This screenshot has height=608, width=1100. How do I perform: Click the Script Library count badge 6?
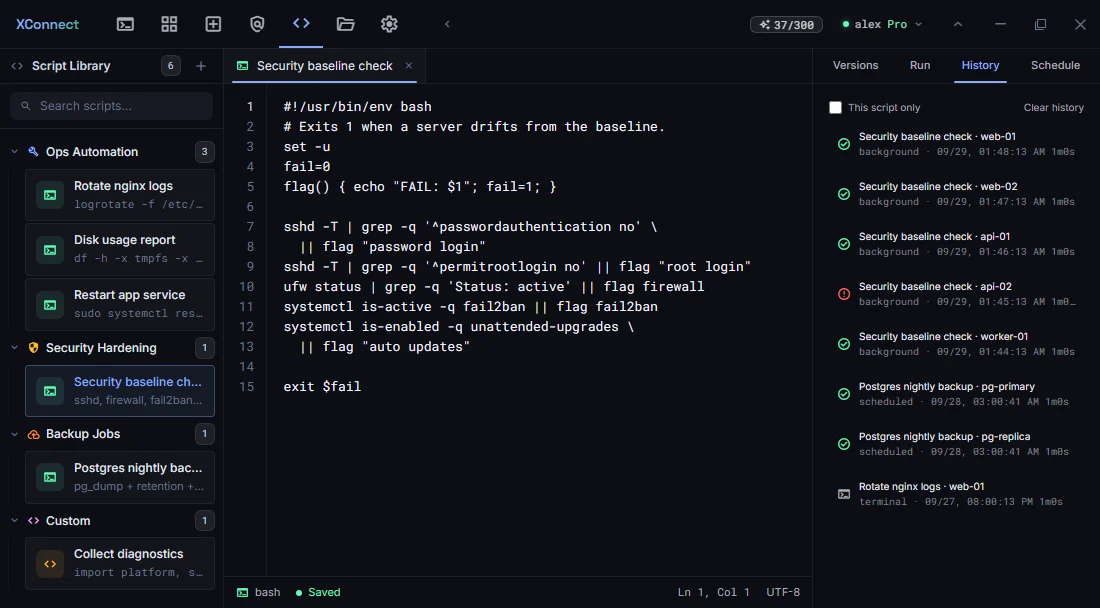click(170, 66)
